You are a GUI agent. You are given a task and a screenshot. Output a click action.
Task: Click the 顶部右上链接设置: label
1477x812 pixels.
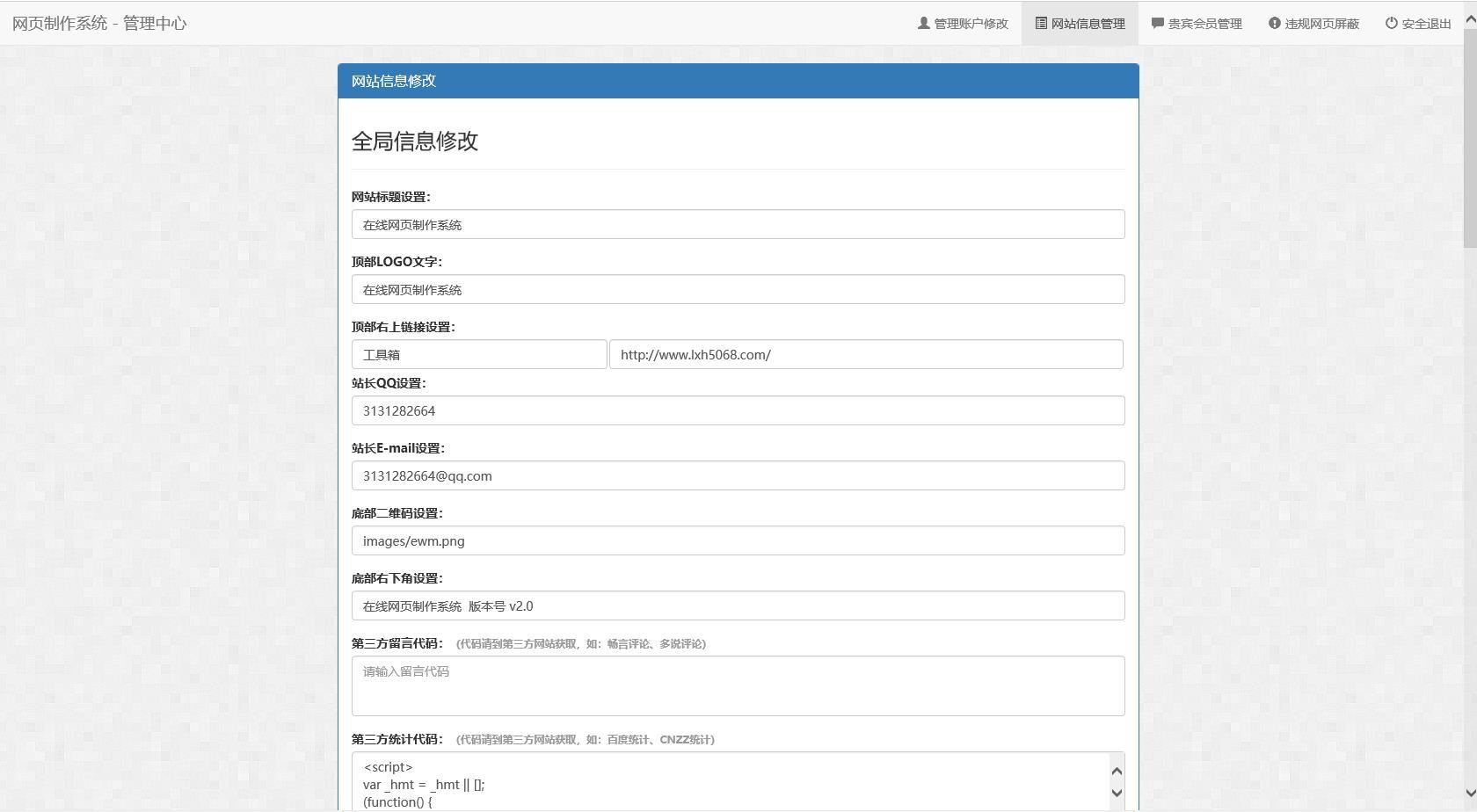click(x=404, y=327)
